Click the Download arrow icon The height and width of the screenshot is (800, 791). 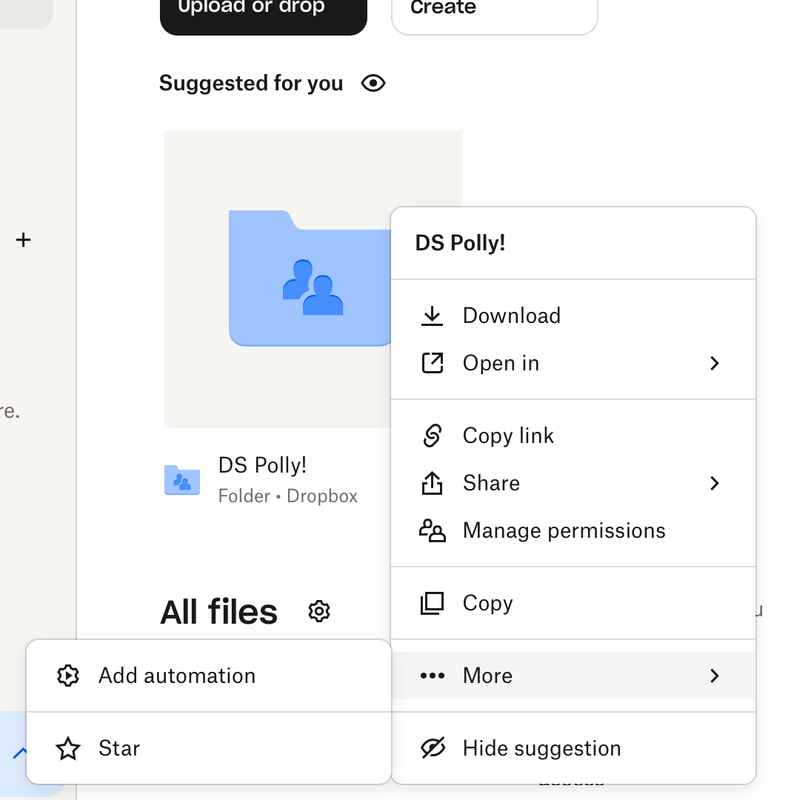432,316
